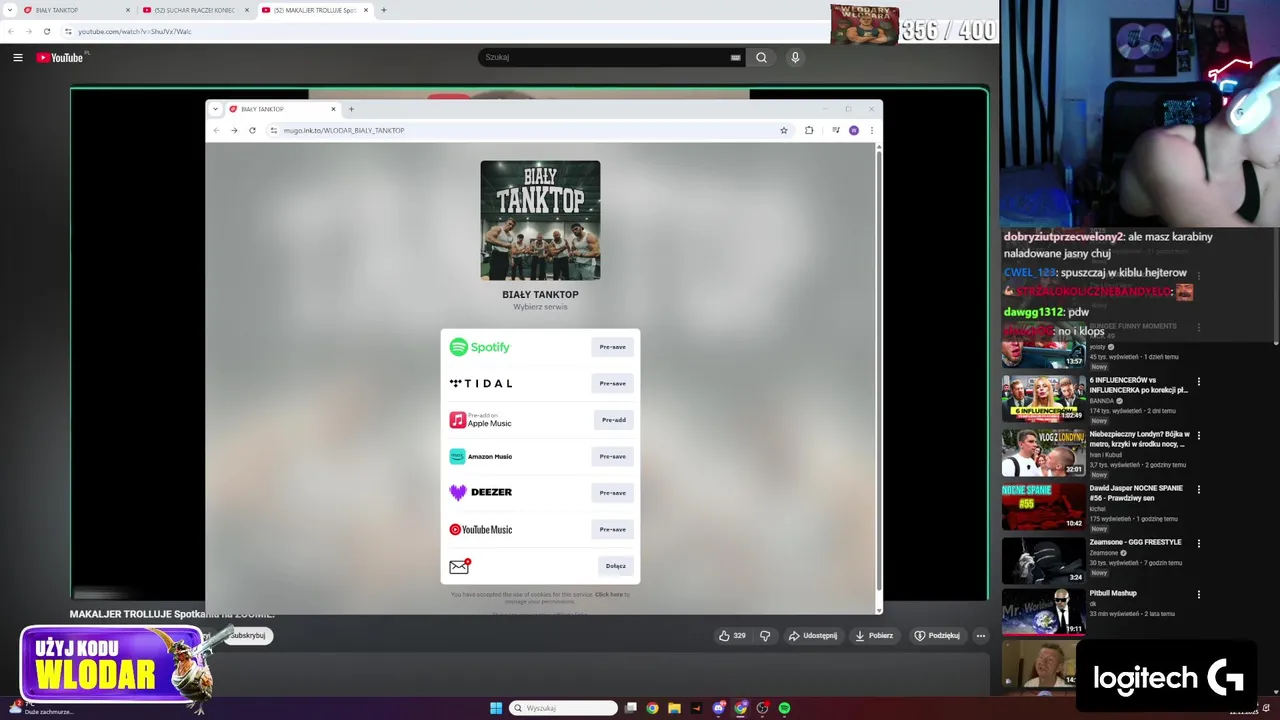Like the video with thumbs up

732,635
